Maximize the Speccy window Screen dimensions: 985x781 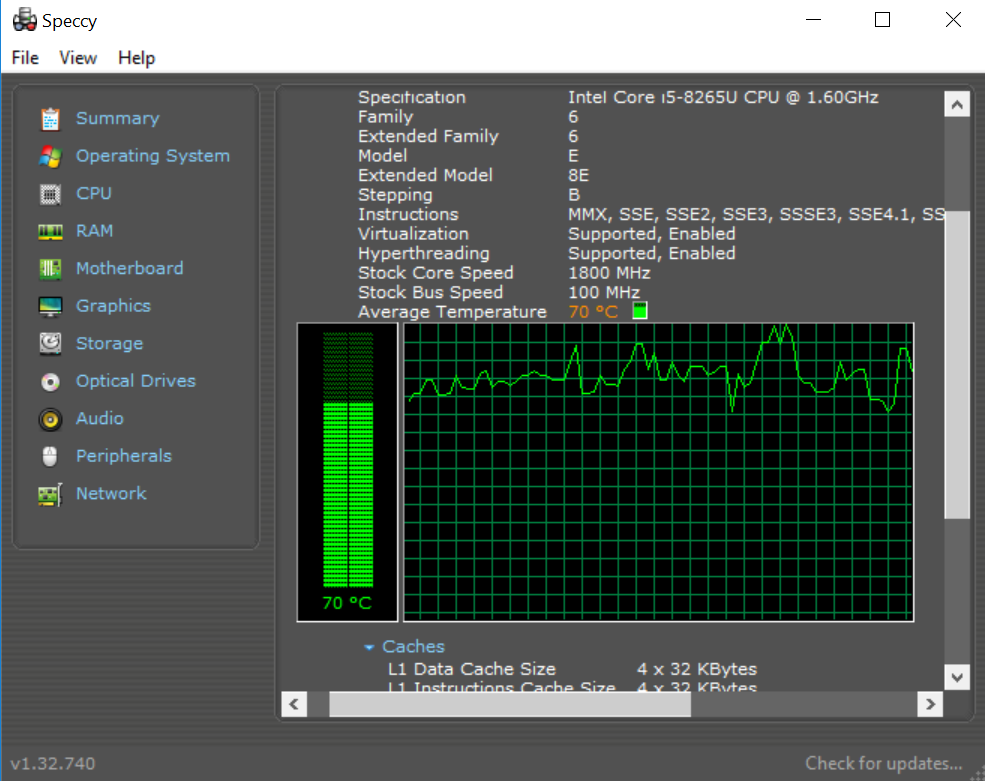tap(883, 19)
